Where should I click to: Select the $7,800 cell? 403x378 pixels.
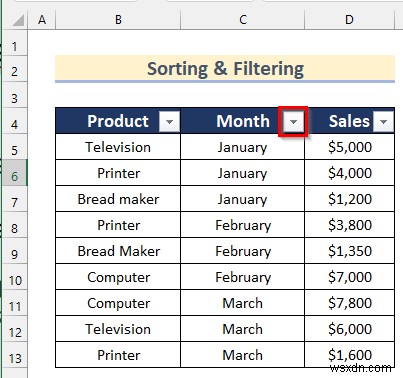coord(350,303)
